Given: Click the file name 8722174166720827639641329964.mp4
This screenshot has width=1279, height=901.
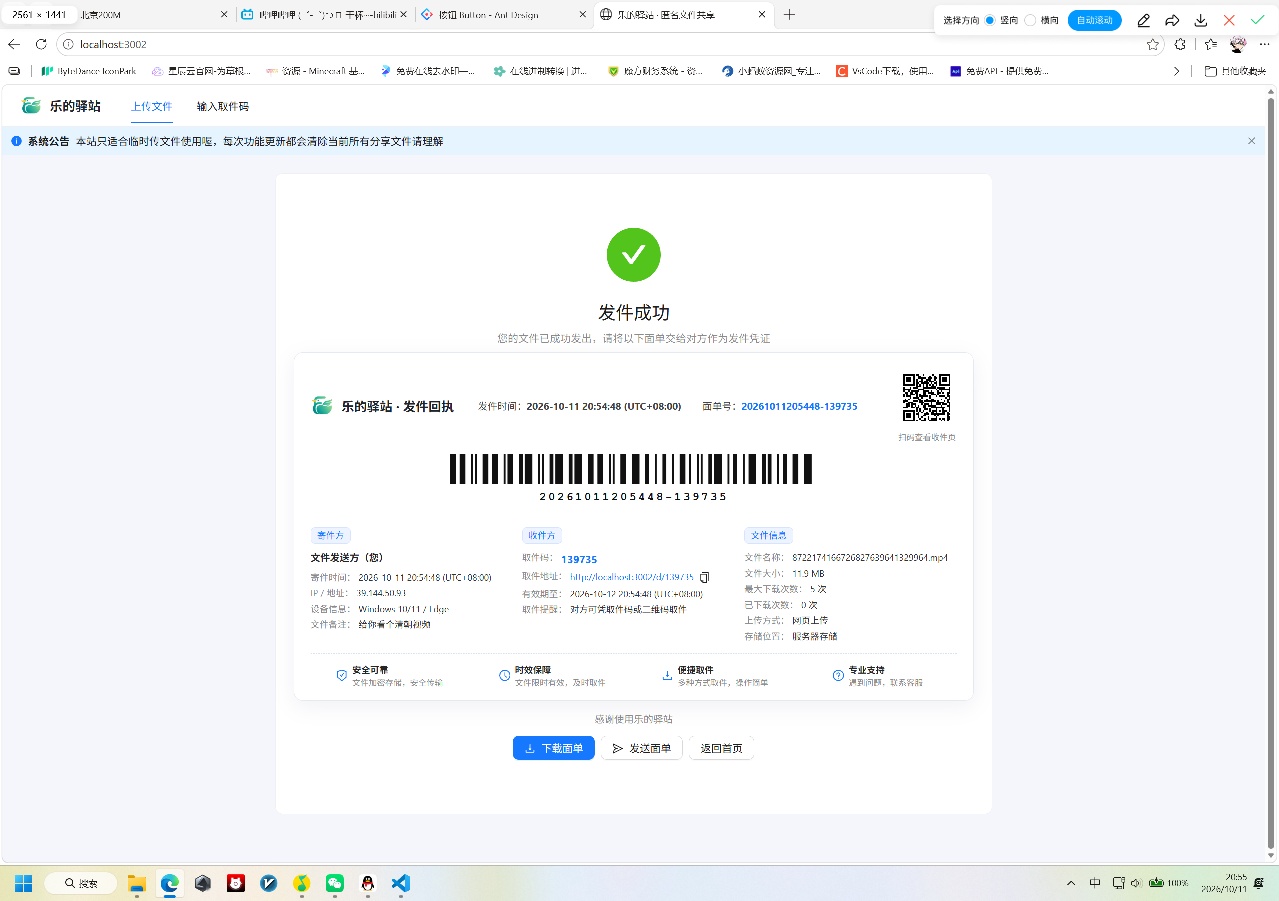Looking at the screenshot, I should click(x=869, y=557).
